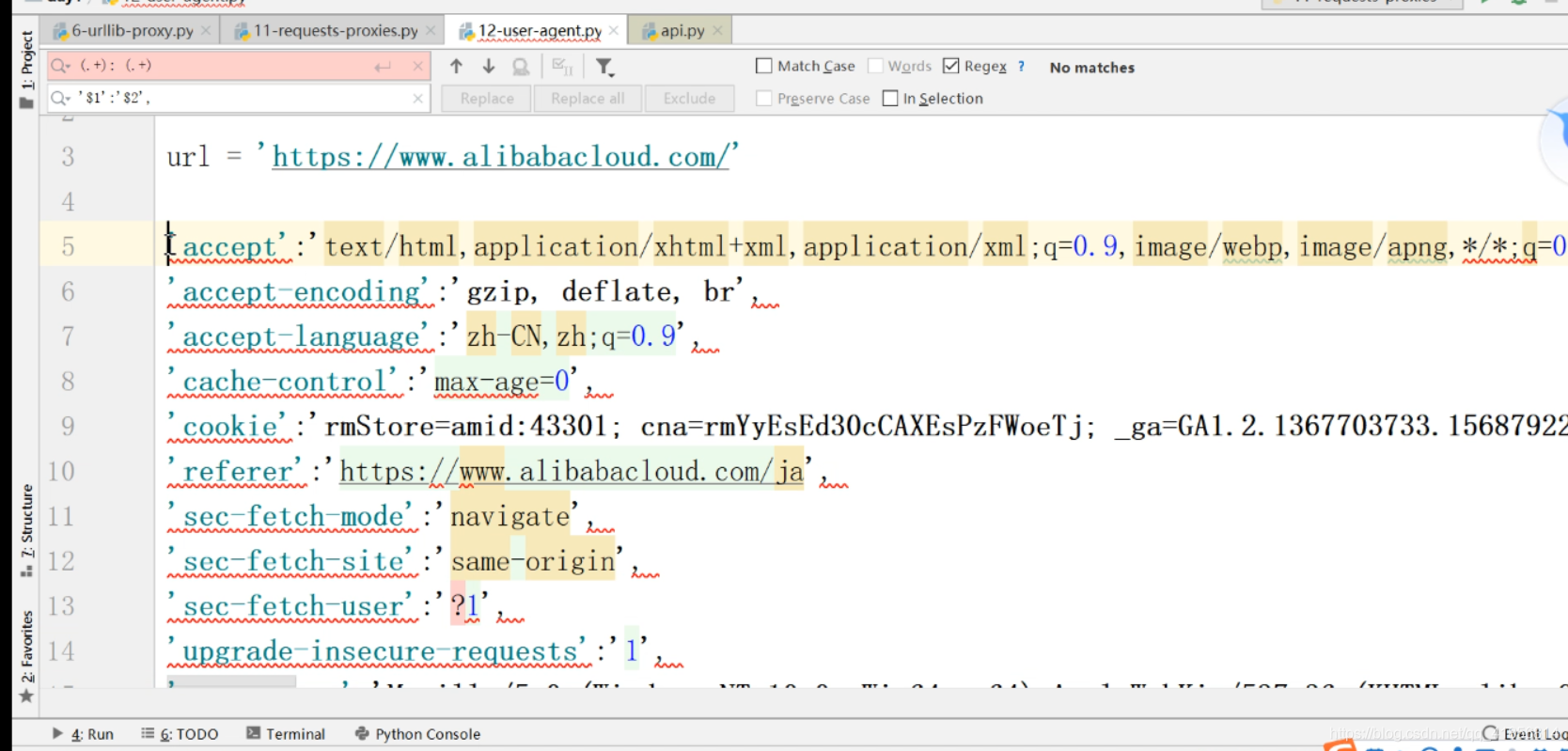Open the Run tool window
Screen dimensions: 1568x751
pyautogui.click(x=83, y=734)
